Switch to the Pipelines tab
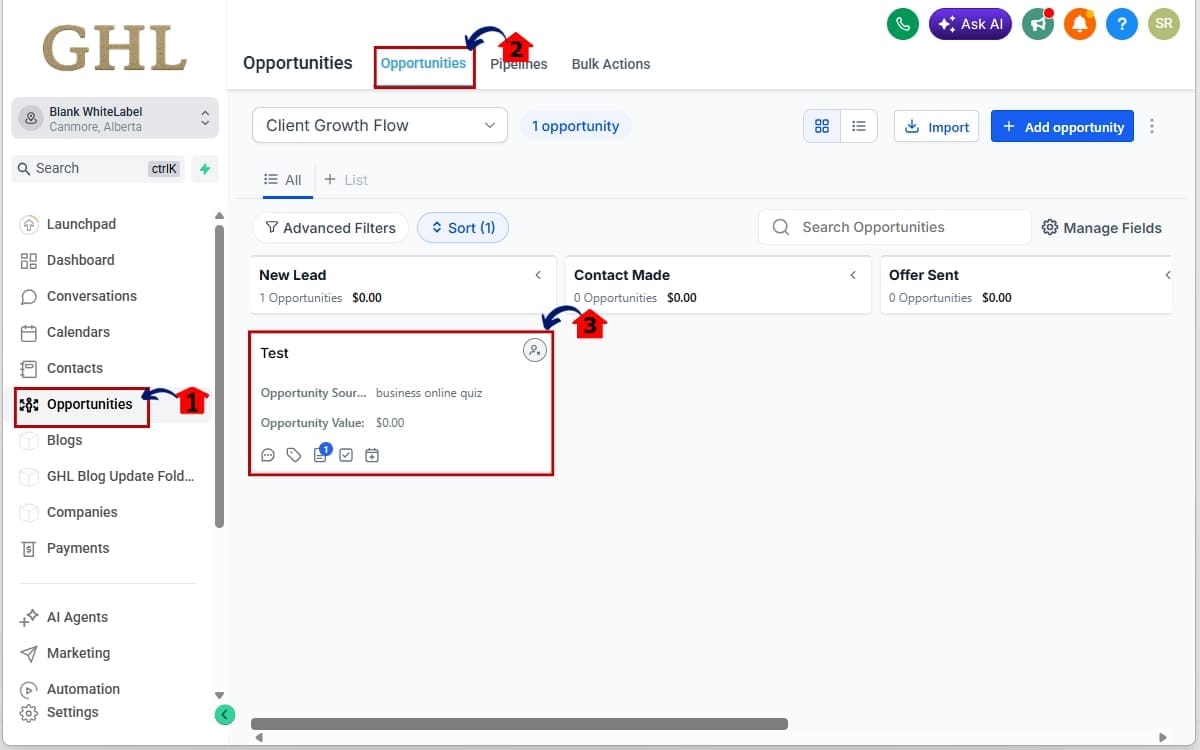Image resolution: width=1200 pixels, height=750 pixels. tap(517, 63)
